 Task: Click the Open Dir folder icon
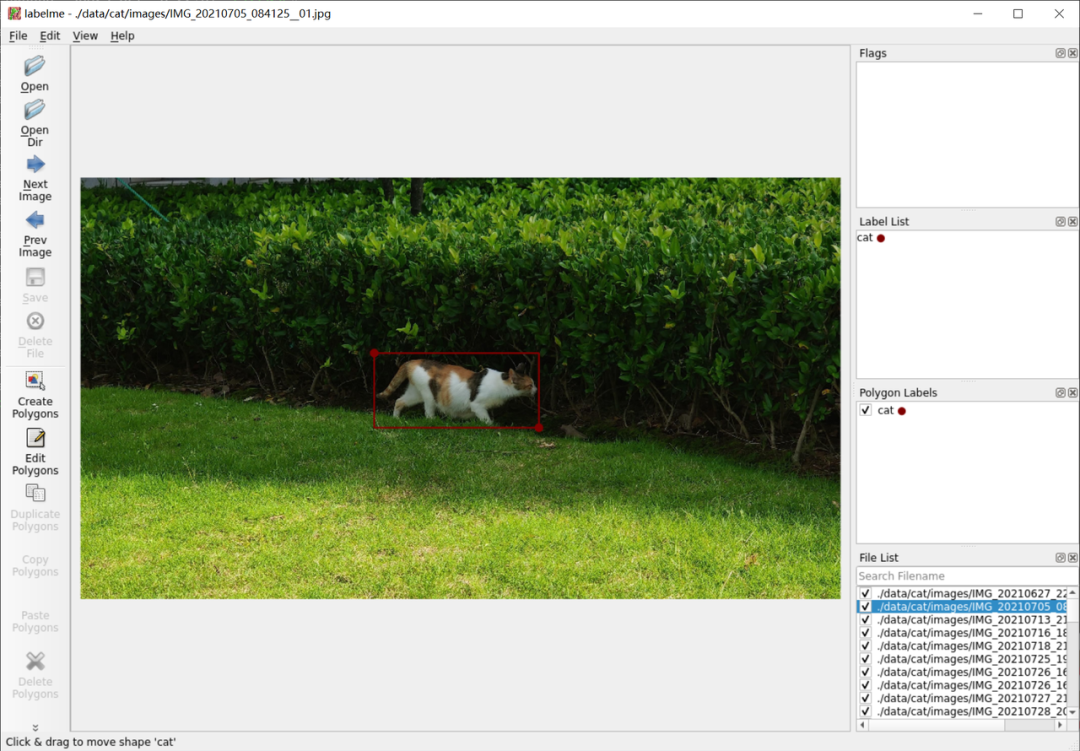(35, 111)
